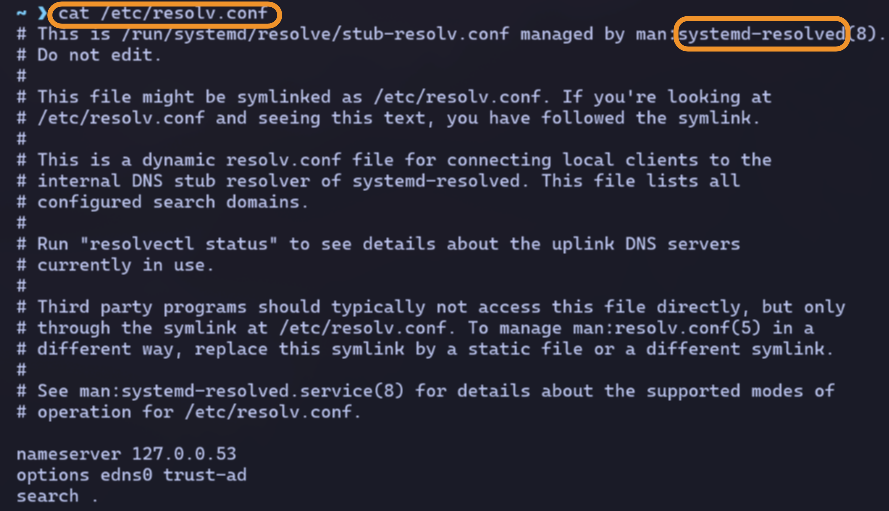Click the 'options edns0 trust-ad' line
This screenshot has height=511, width=889.
click(131, 474)
